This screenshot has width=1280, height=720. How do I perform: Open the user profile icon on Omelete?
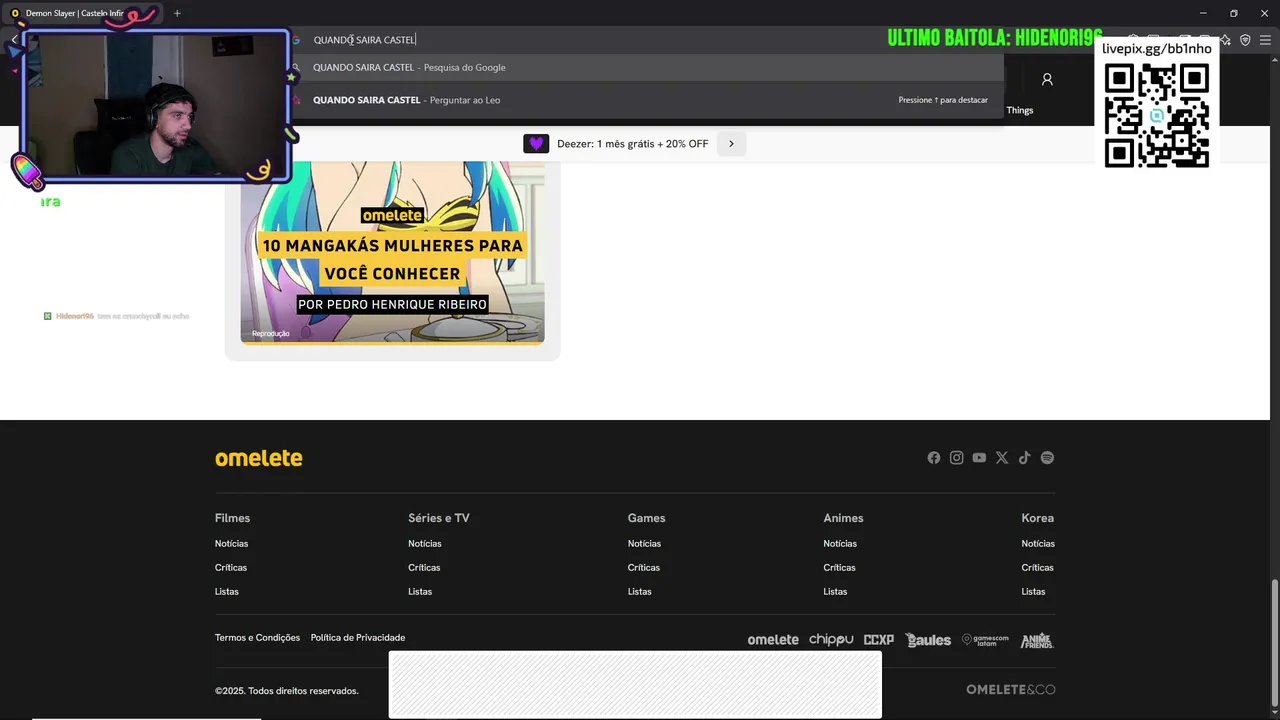(1047, 79)
